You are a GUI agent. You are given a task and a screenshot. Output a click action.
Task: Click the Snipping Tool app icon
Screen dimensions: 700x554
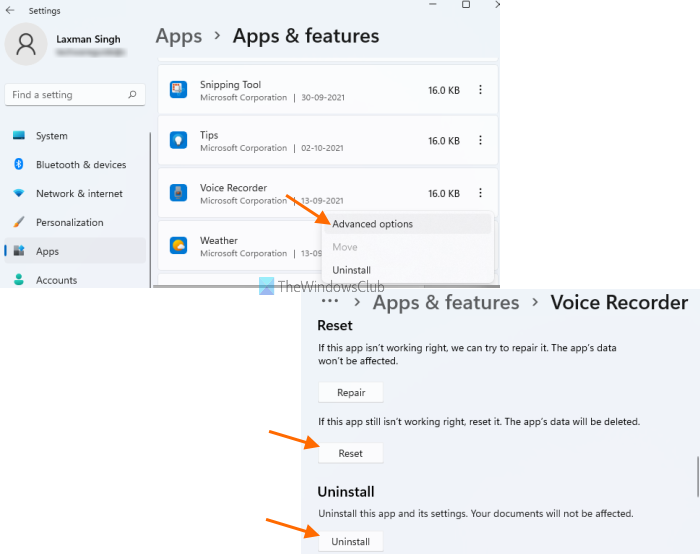point(178,90)
